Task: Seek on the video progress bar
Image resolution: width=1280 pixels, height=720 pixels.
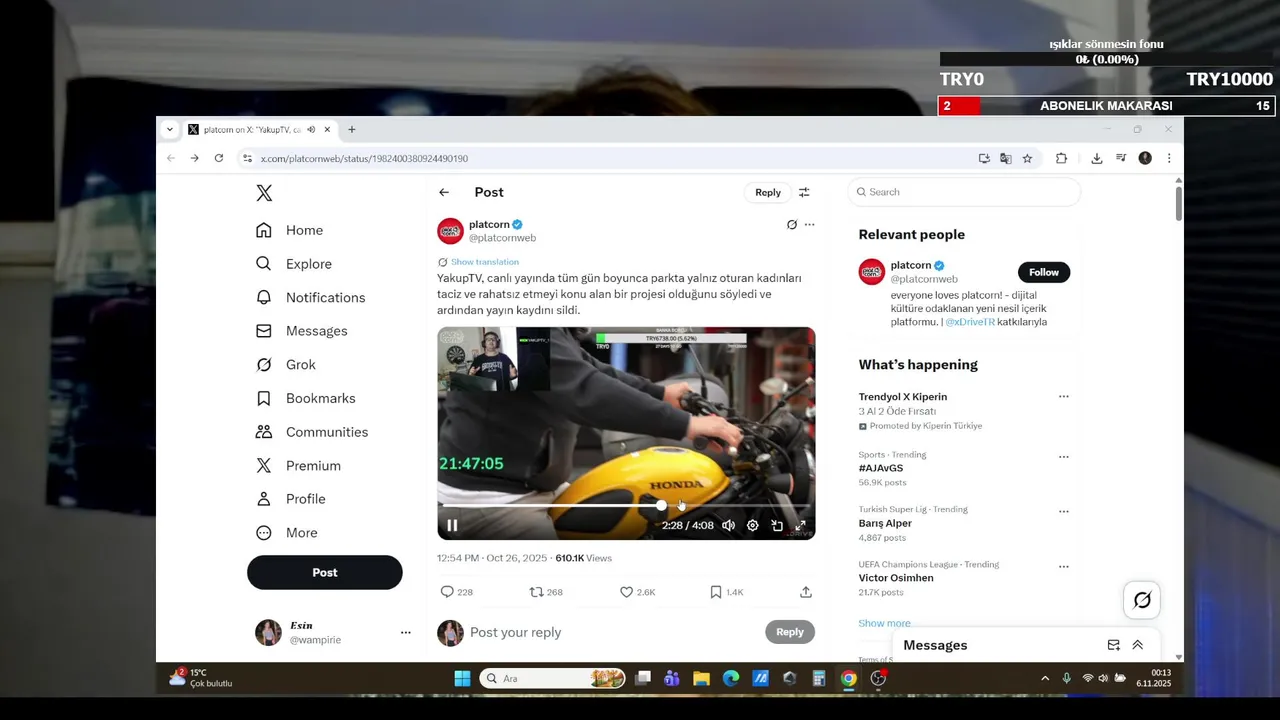Action: coord(626,505)
